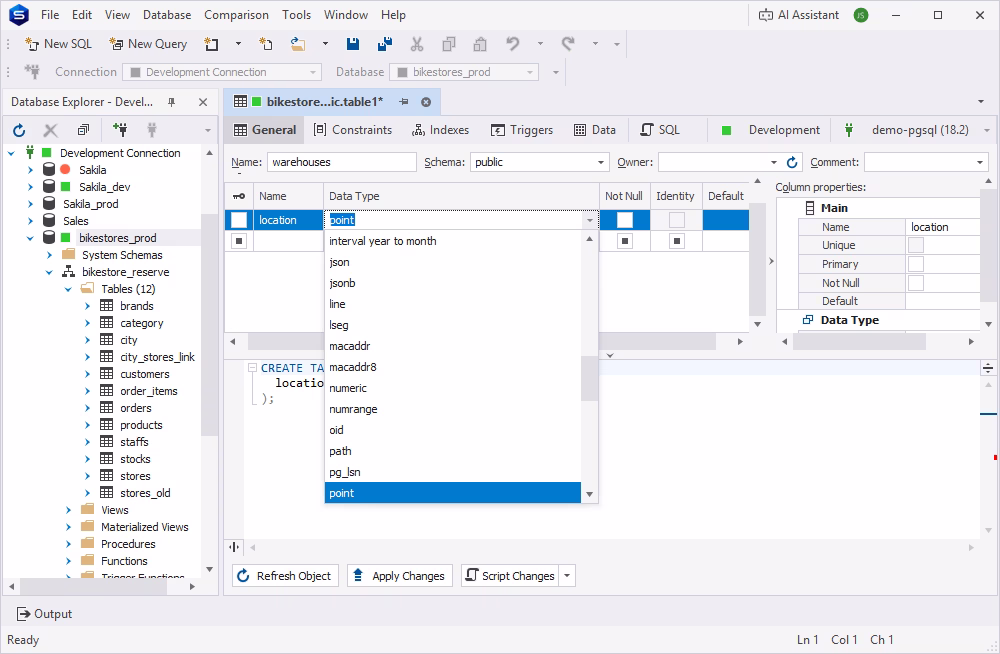Collapse the bikestores_prod tree node
Screen dimensions: 1000x654
pos(30,238)
